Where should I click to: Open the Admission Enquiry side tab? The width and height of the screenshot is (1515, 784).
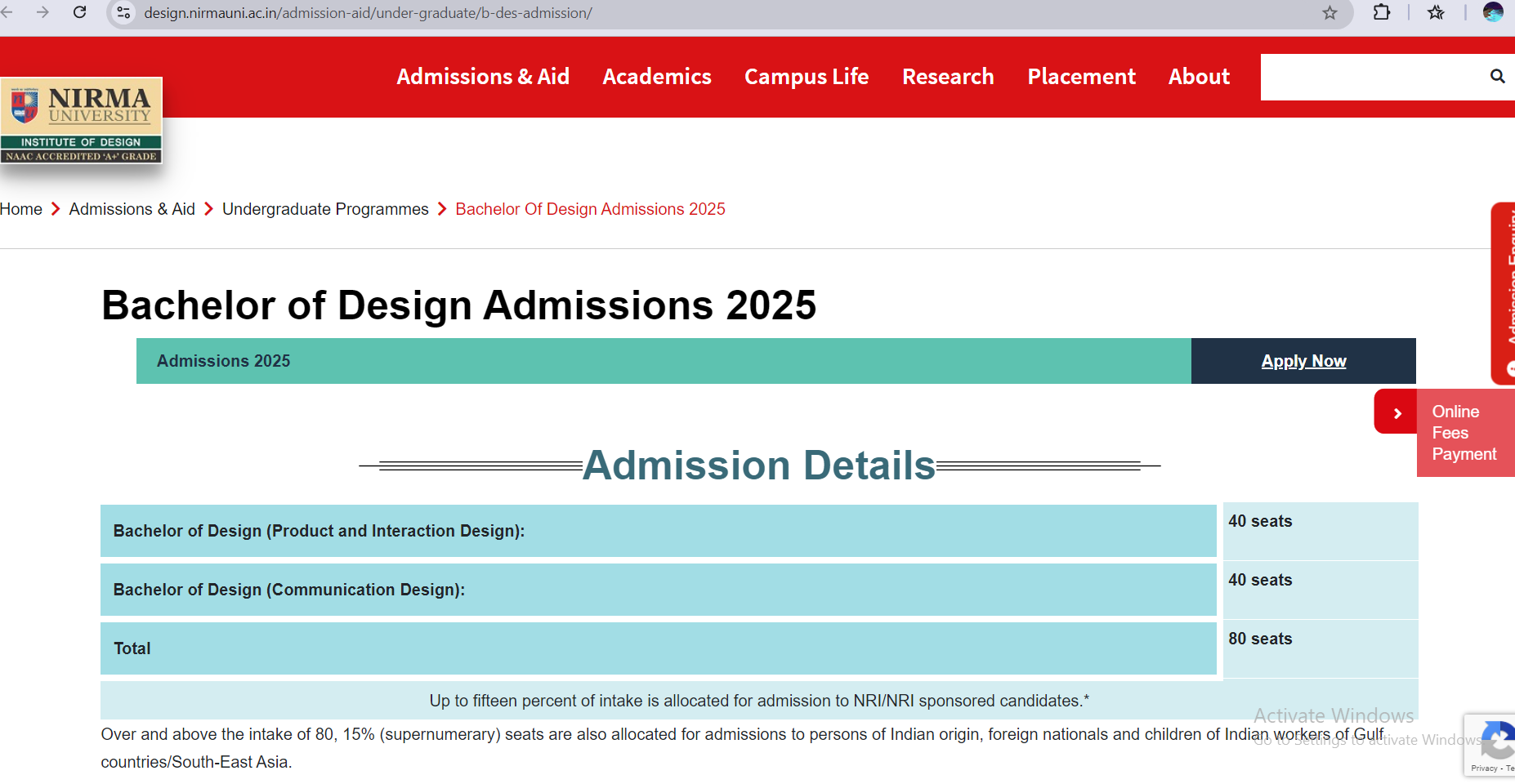[x=1505, y=292]
